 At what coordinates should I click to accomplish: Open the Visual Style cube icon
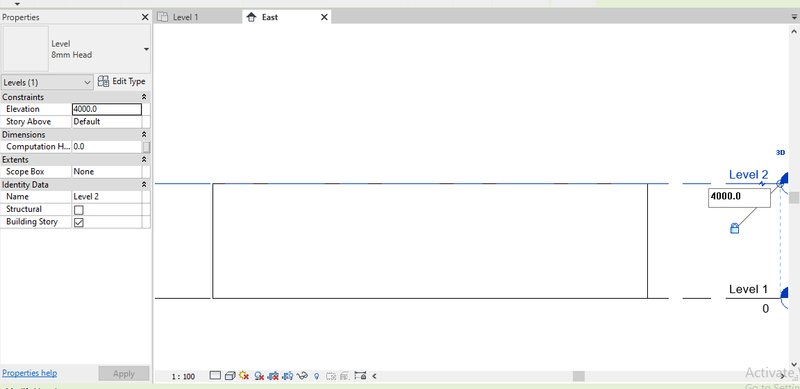pos(230,376)
